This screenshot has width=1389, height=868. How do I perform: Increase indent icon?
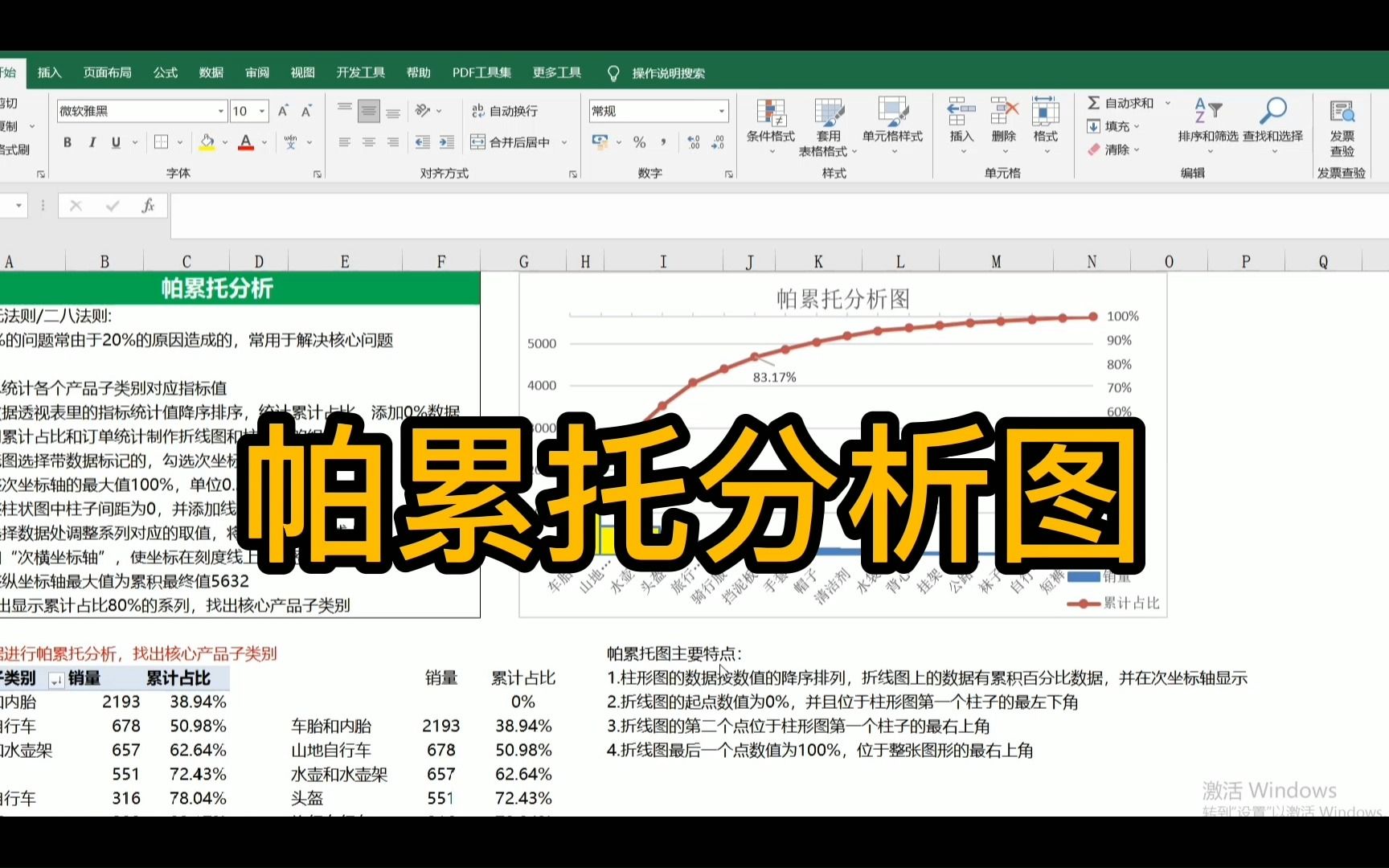447,142
